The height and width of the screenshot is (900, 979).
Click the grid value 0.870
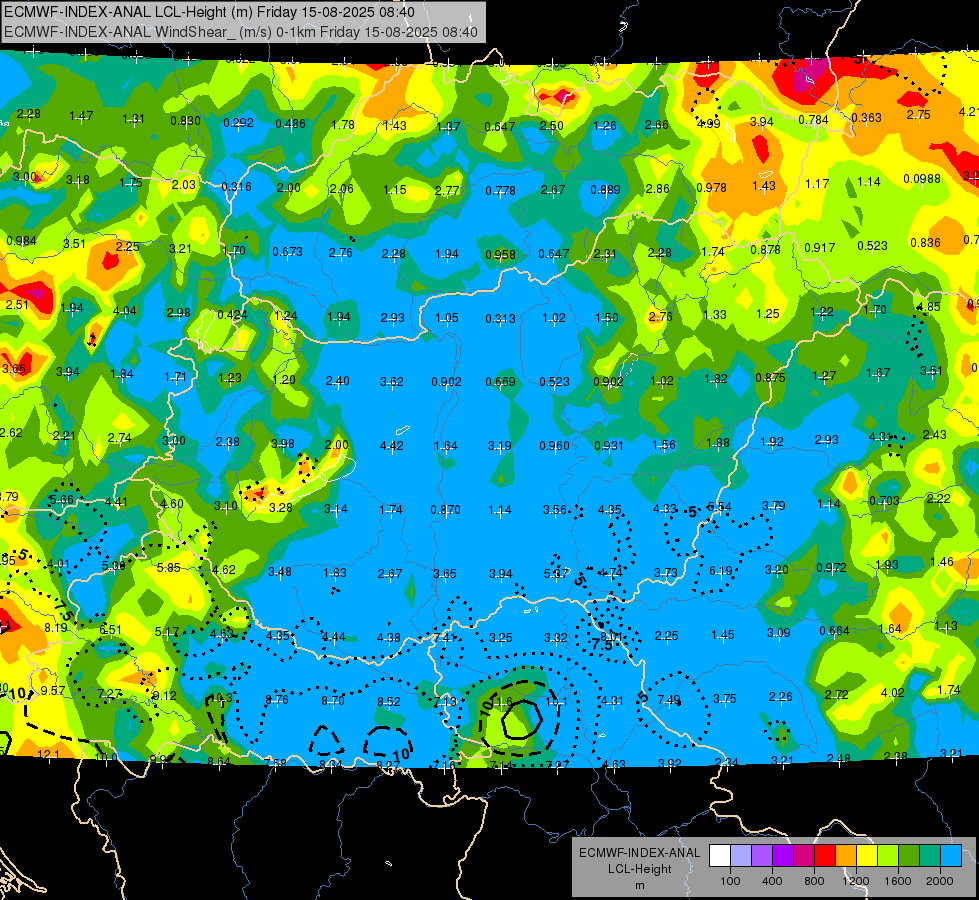(445, 510)
